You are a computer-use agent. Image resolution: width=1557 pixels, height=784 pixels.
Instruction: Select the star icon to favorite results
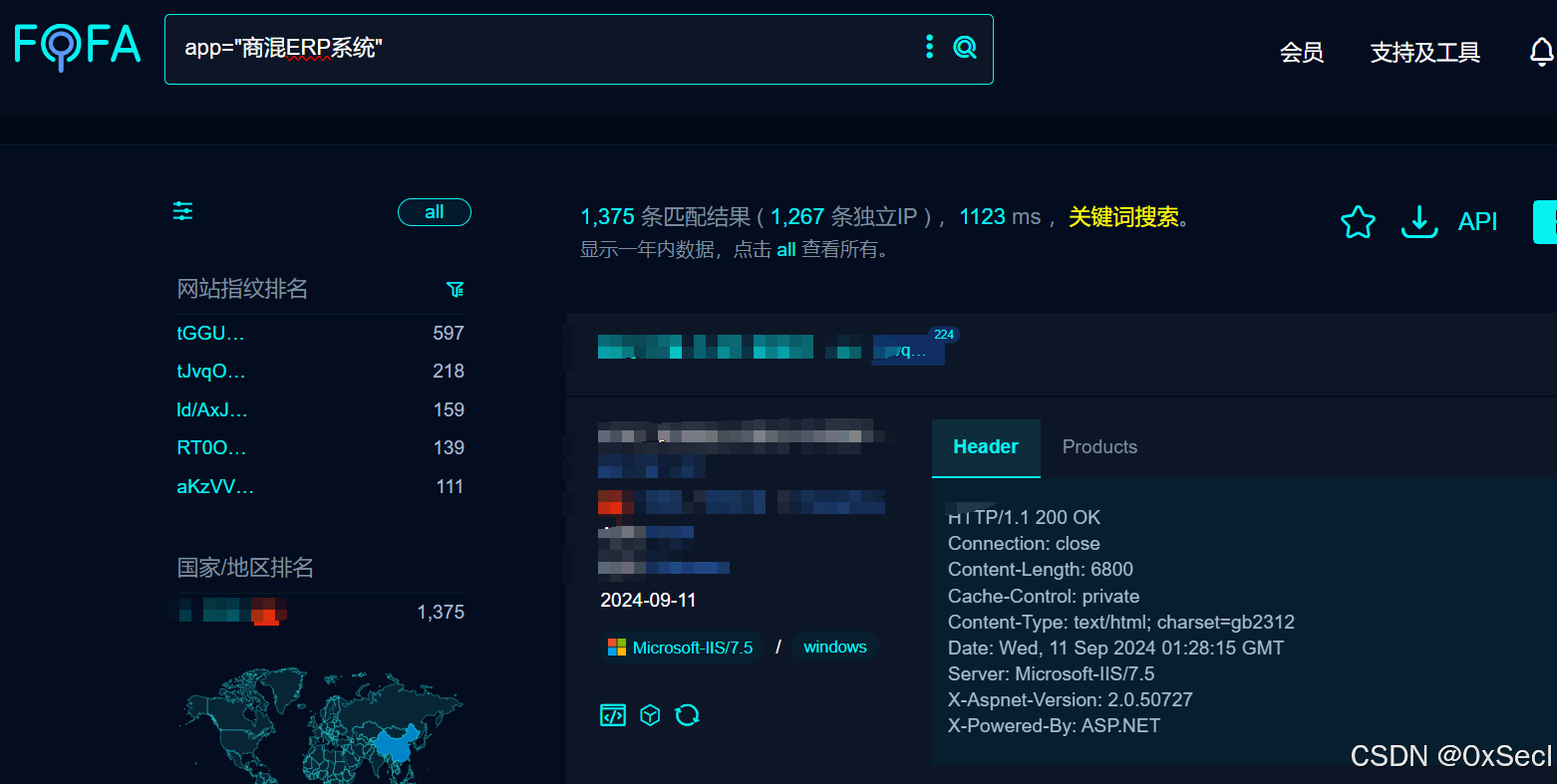point(1358,222)
